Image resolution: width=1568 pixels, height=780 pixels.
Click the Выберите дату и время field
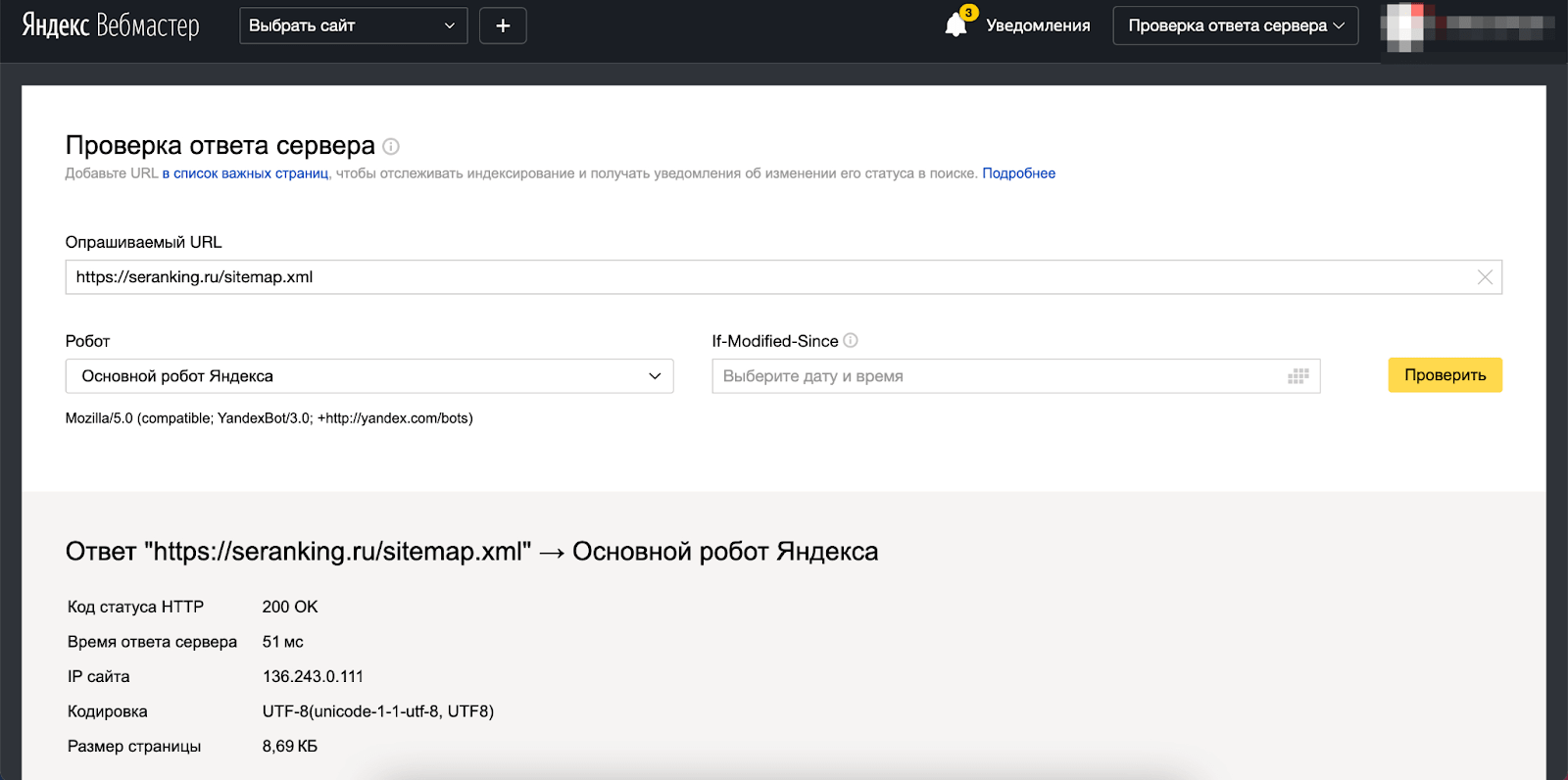click(x=1016, y=376)
